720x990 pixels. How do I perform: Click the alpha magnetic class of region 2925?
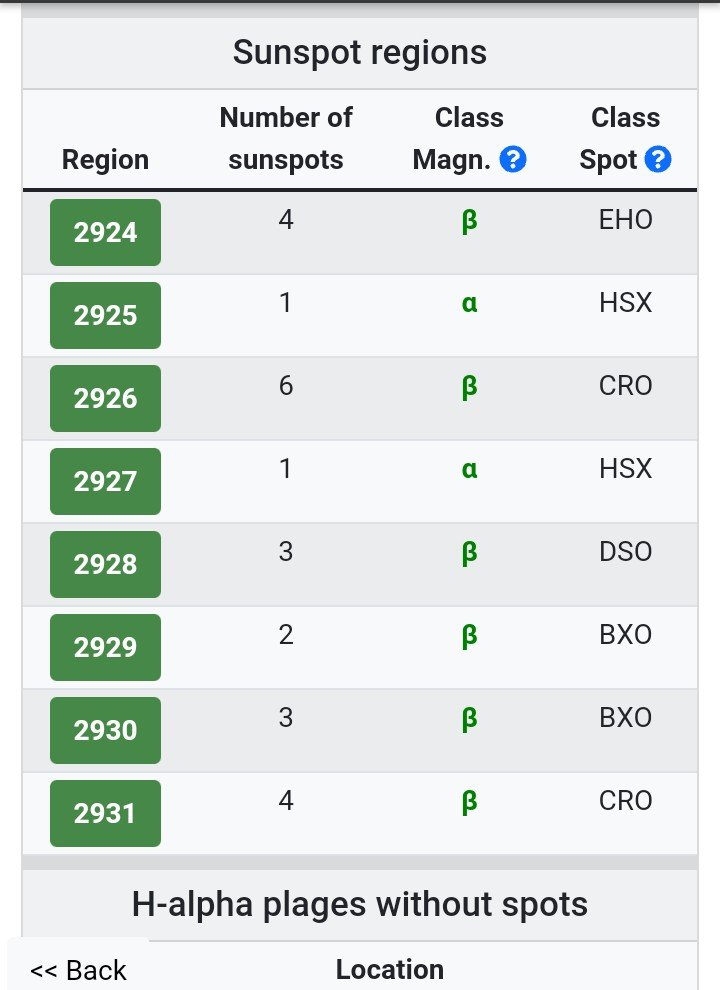click(469, 304)
